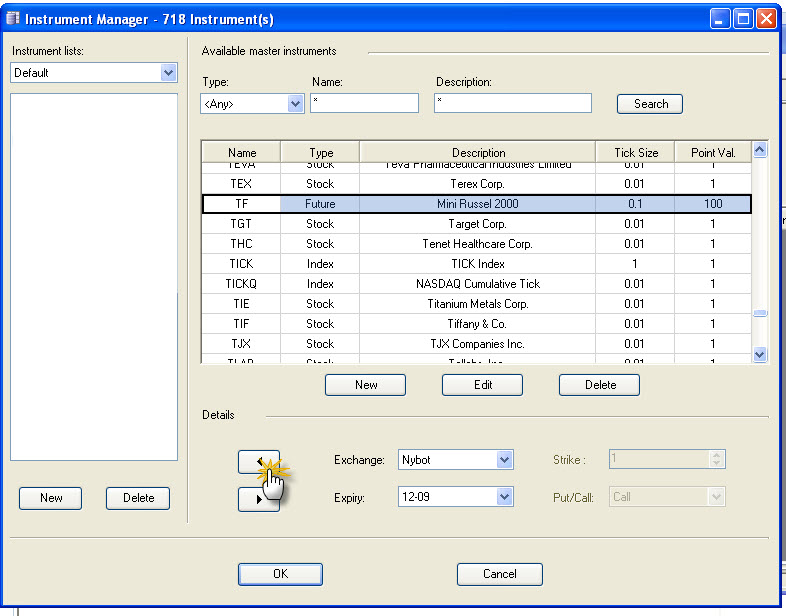This screenshot has height=616, width=786.
Task: Click New under the instrument lists panel
Action: pos(51,498)
